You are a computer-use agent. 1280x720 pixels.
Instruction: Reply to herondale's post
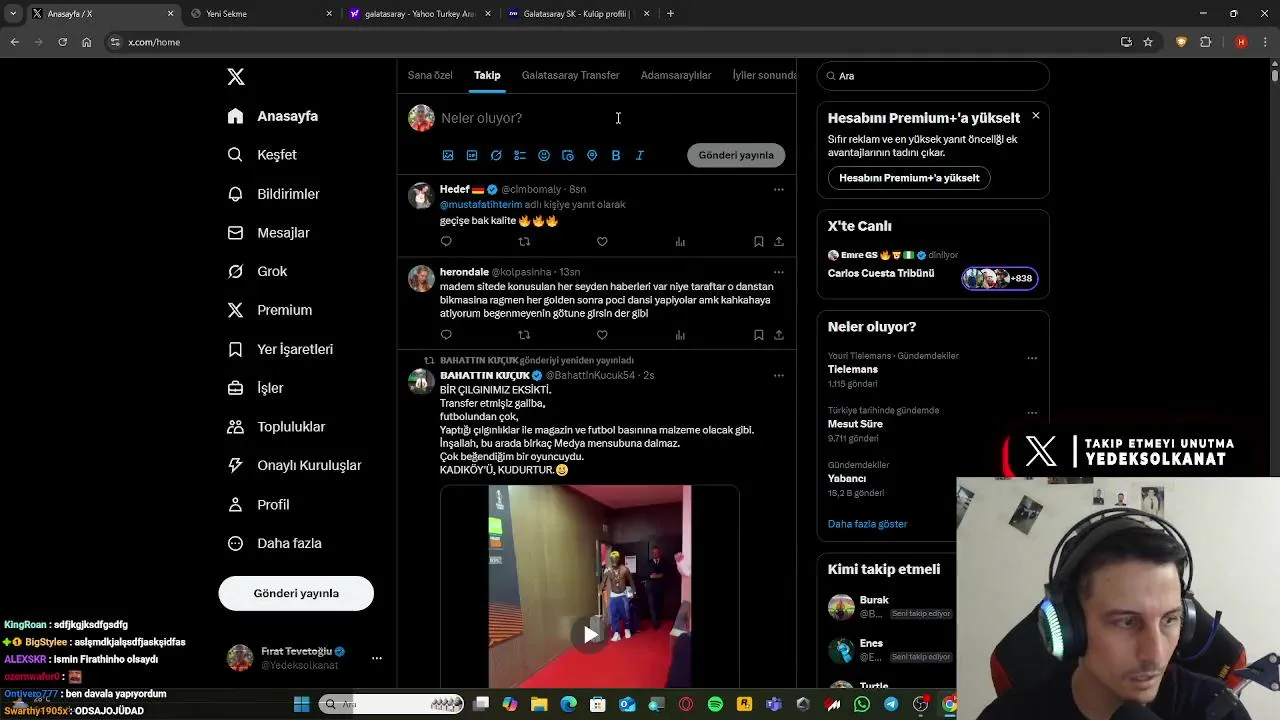(446, 335)
